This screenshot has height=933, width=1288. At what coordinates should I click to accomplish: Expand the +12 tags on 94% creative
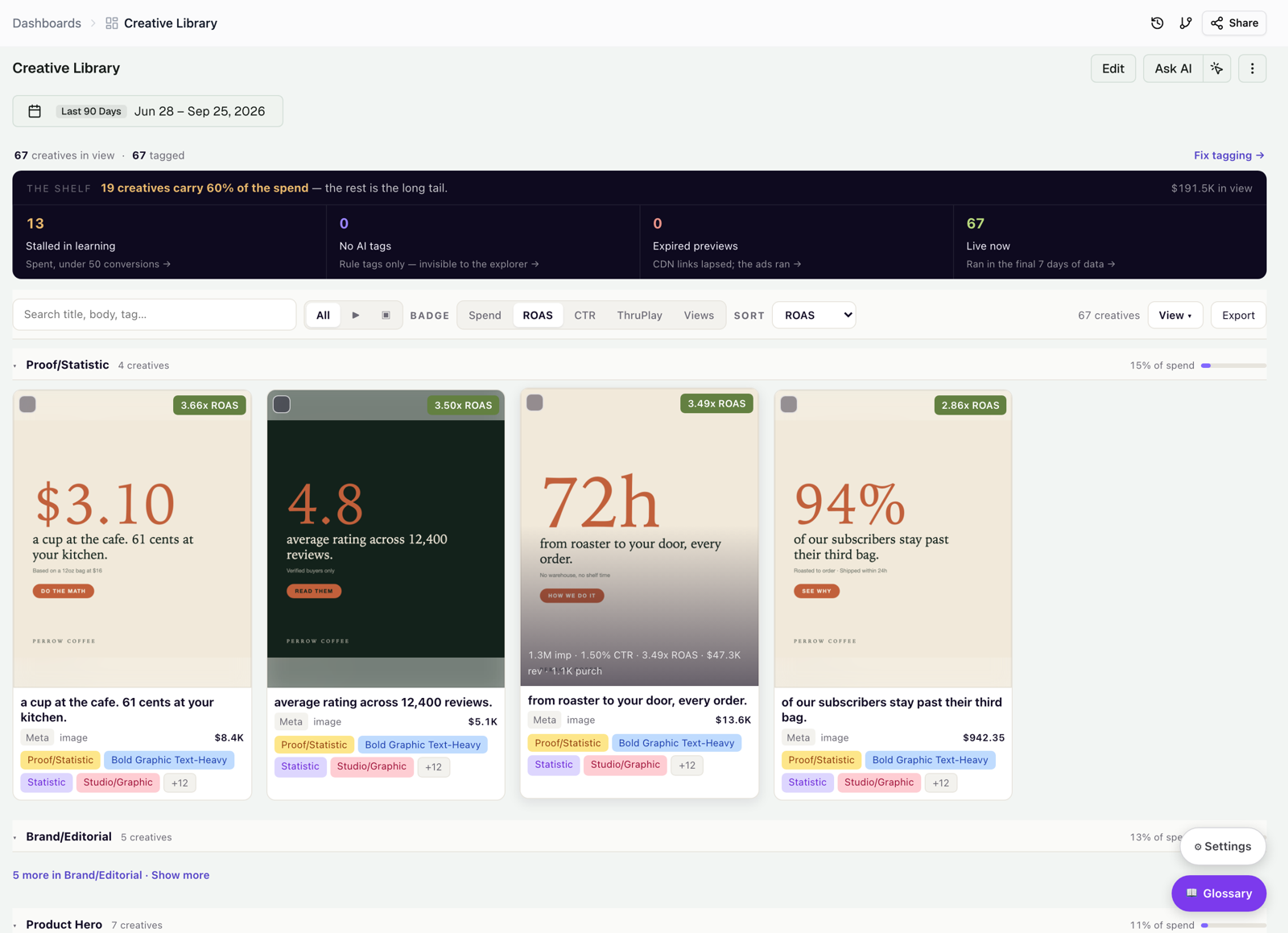[x=940, y=782]
